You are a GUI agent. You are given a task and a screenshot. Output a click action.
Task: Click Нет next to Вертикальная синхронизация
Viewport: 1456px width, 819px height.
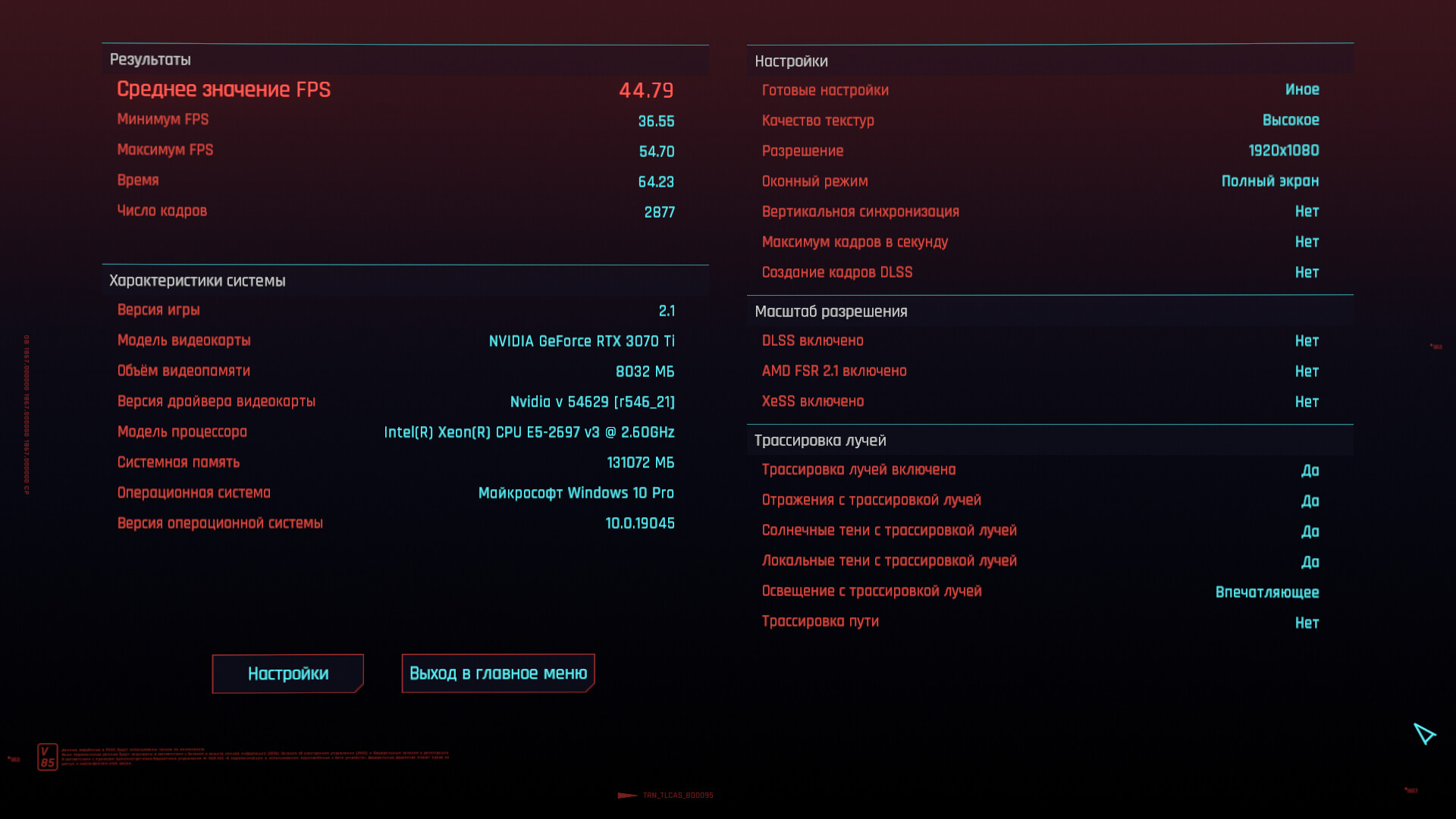click(x=1306, y=212)
